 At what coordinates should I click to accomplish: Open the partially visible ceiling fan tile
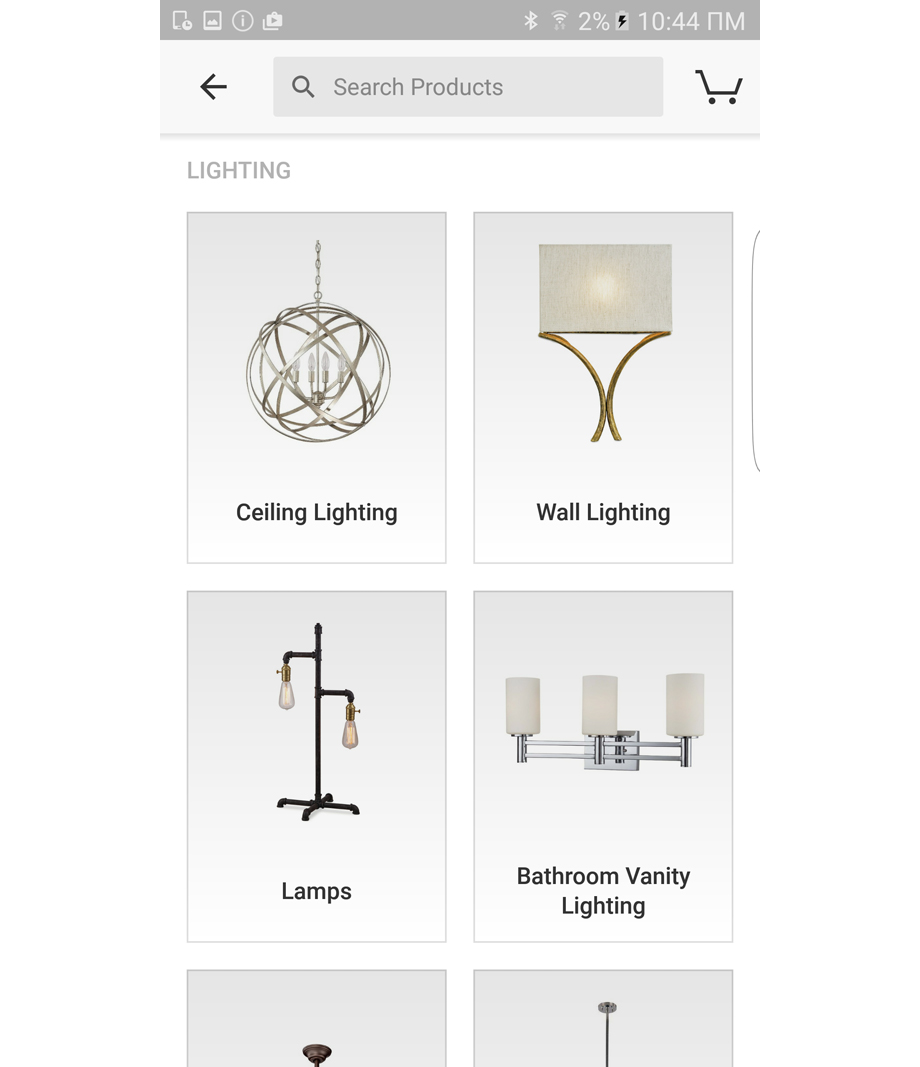[316, 1019]
